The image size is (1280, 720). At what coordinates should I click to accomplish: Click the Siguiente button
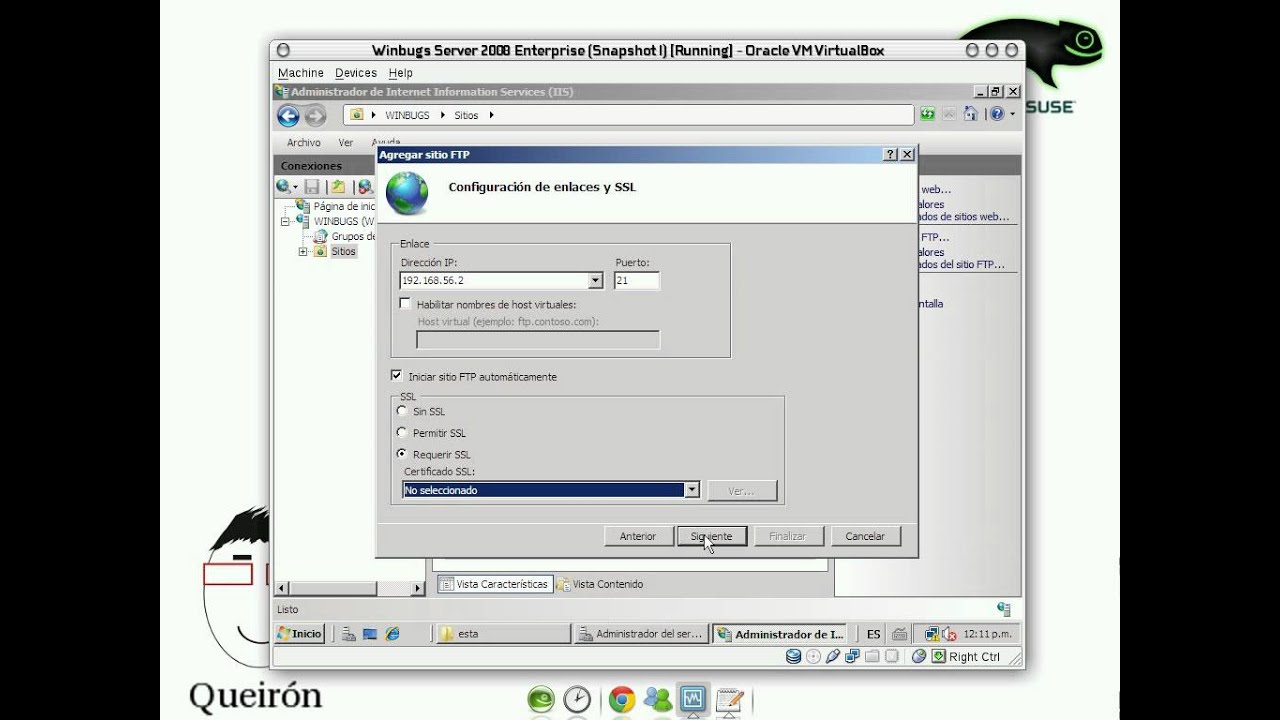[x=711, y=536]
